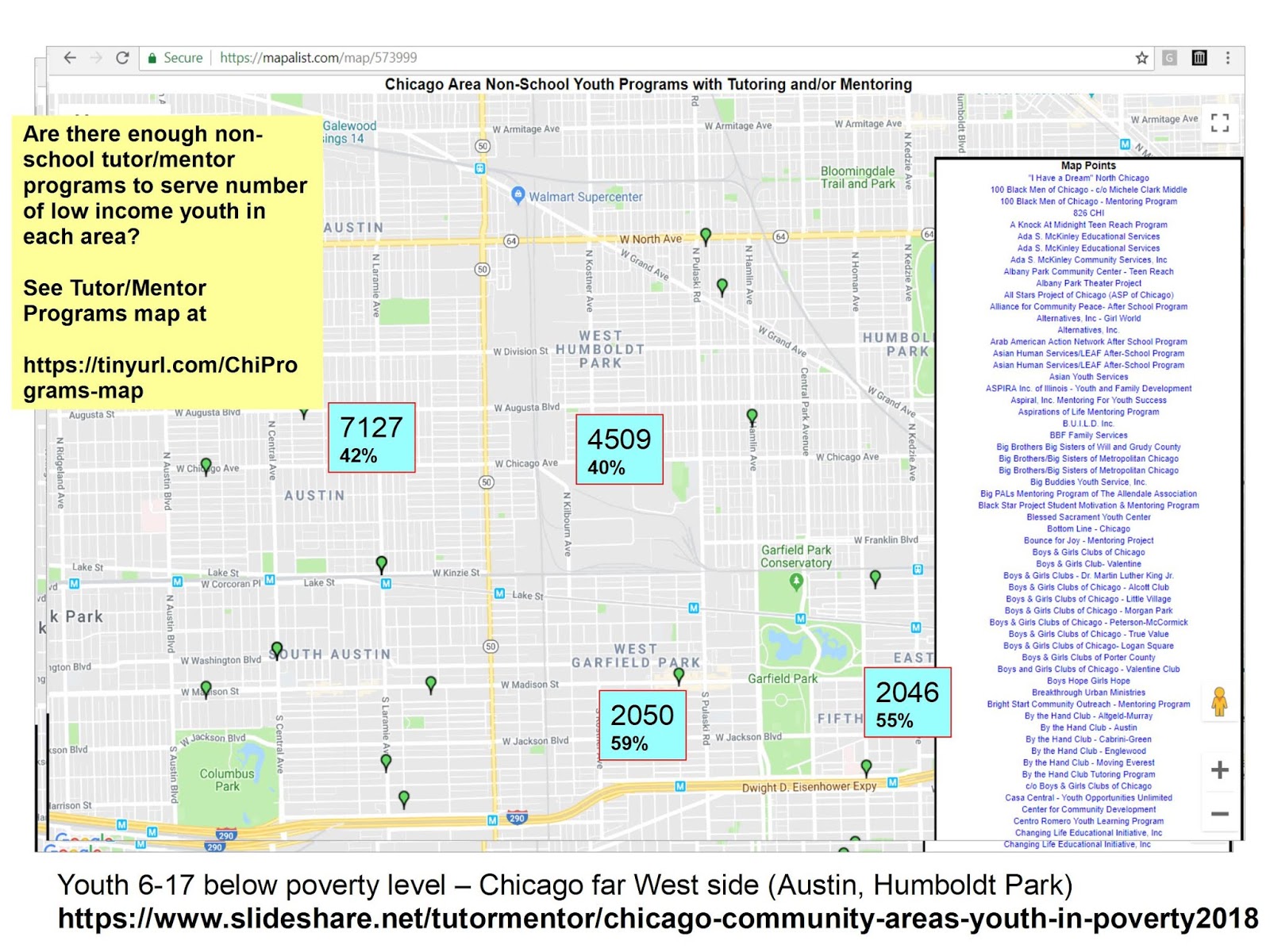Click the Walmart Supercenter map pin
Image resolution: width=1270 pixels, height=952 pixels.
tap(518, 195)
